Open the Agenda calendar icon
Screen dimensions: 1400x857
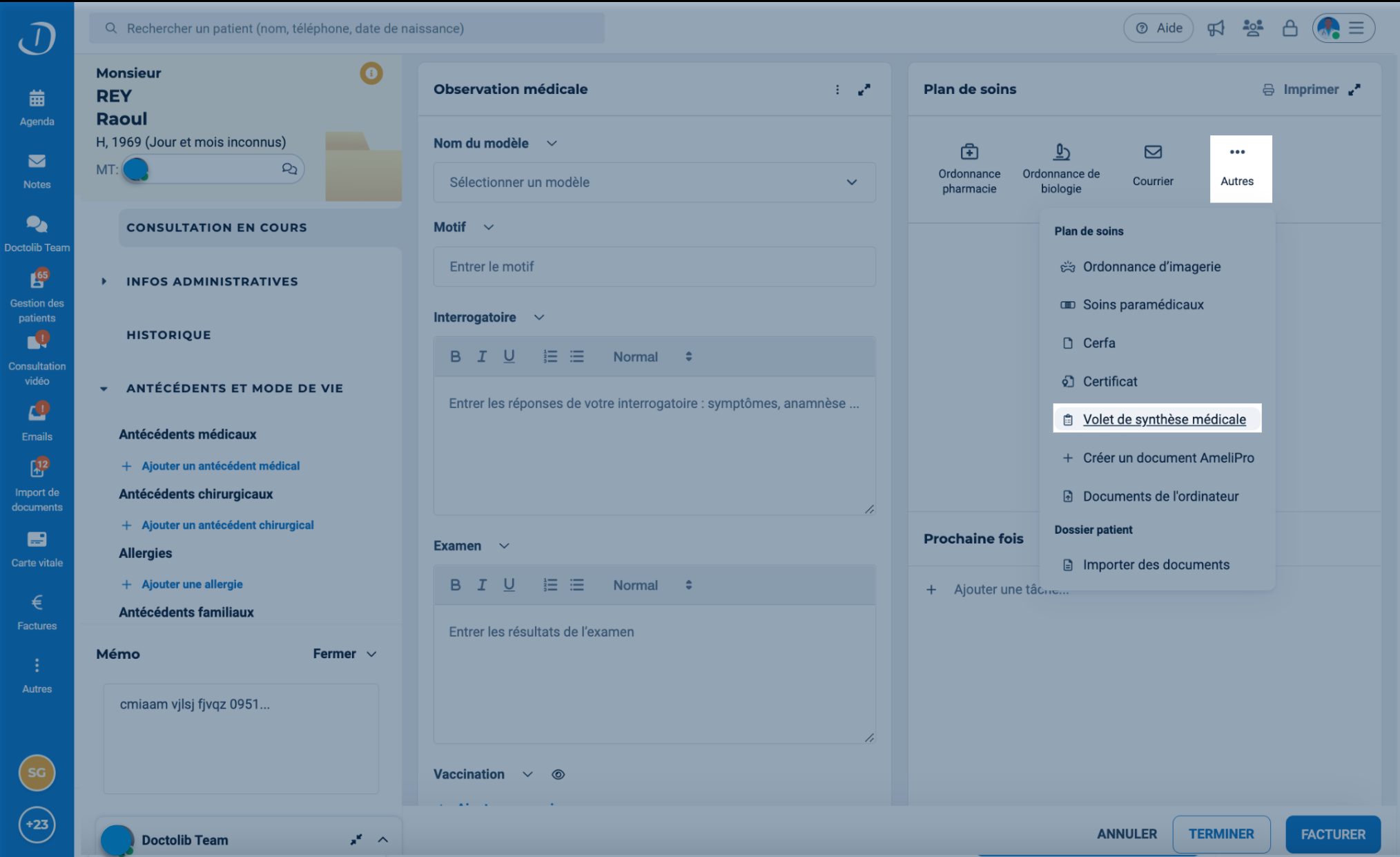37,99
